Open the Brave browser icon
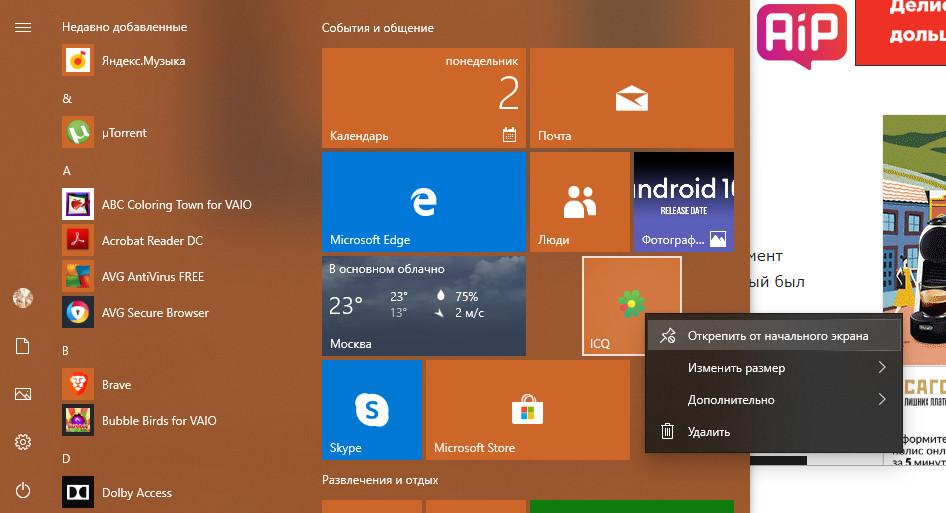 click(x=78, y=384)
